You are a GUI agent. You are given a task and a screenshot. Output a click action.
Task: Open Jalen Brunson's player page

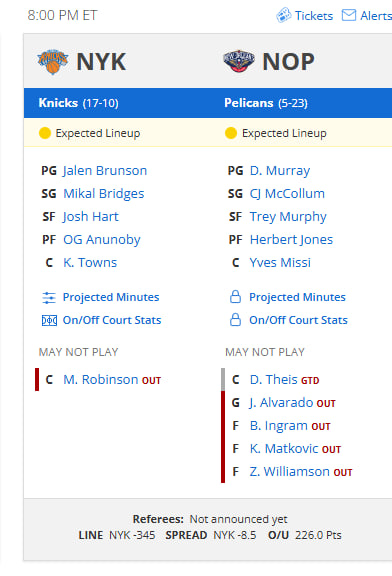coord(105,171)
